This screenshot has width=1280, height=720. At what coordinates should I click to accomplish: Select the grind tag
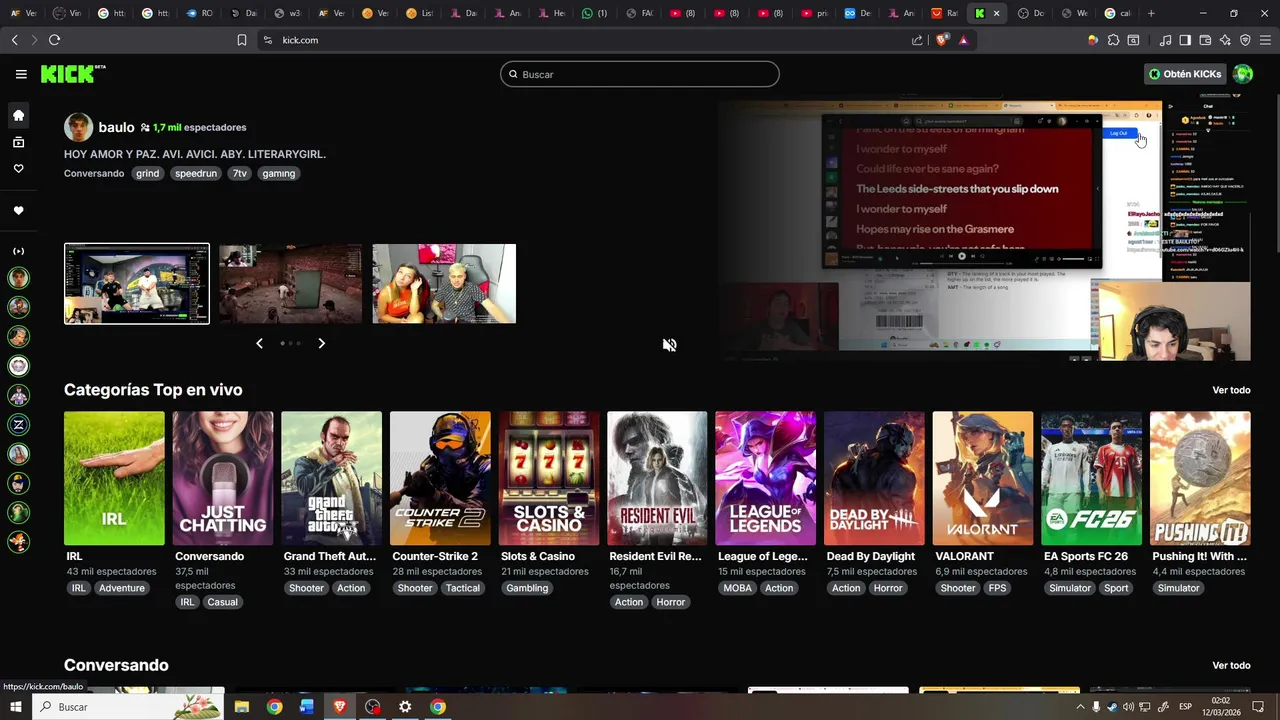click(x=148, y=173)
